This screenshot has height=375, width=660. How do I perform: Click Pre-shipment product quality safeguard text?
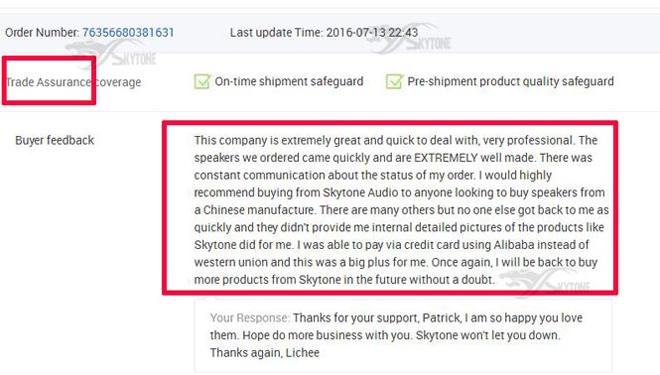(510, 81)
